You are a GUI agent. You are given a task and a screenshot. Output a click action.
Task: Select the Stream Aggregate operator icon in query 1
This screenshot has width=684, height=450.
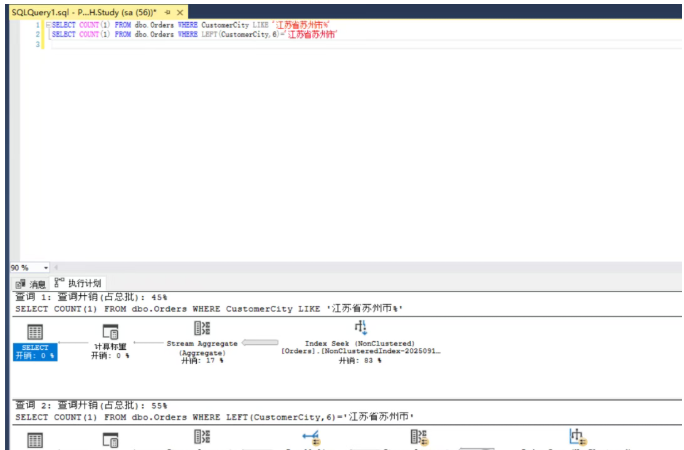(202, 328)
